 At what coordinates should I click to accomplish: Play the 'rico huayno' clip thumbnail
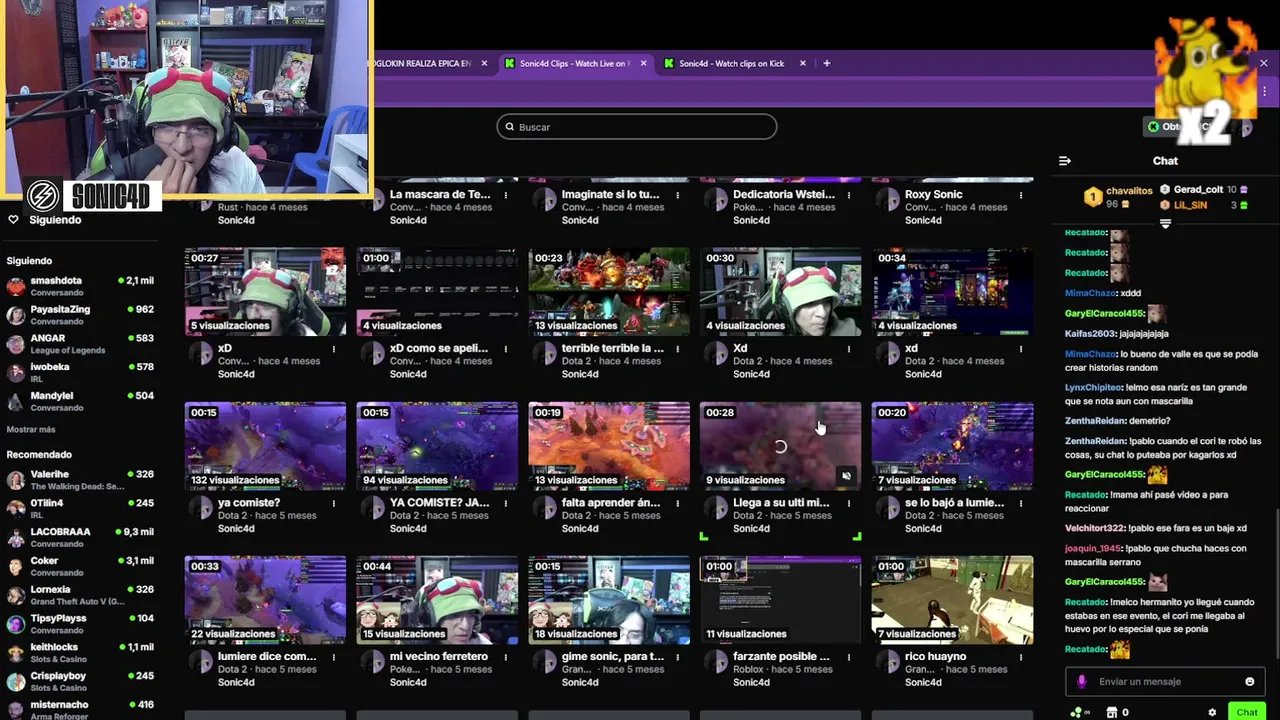pyautogui.click(x=952, y=600)
